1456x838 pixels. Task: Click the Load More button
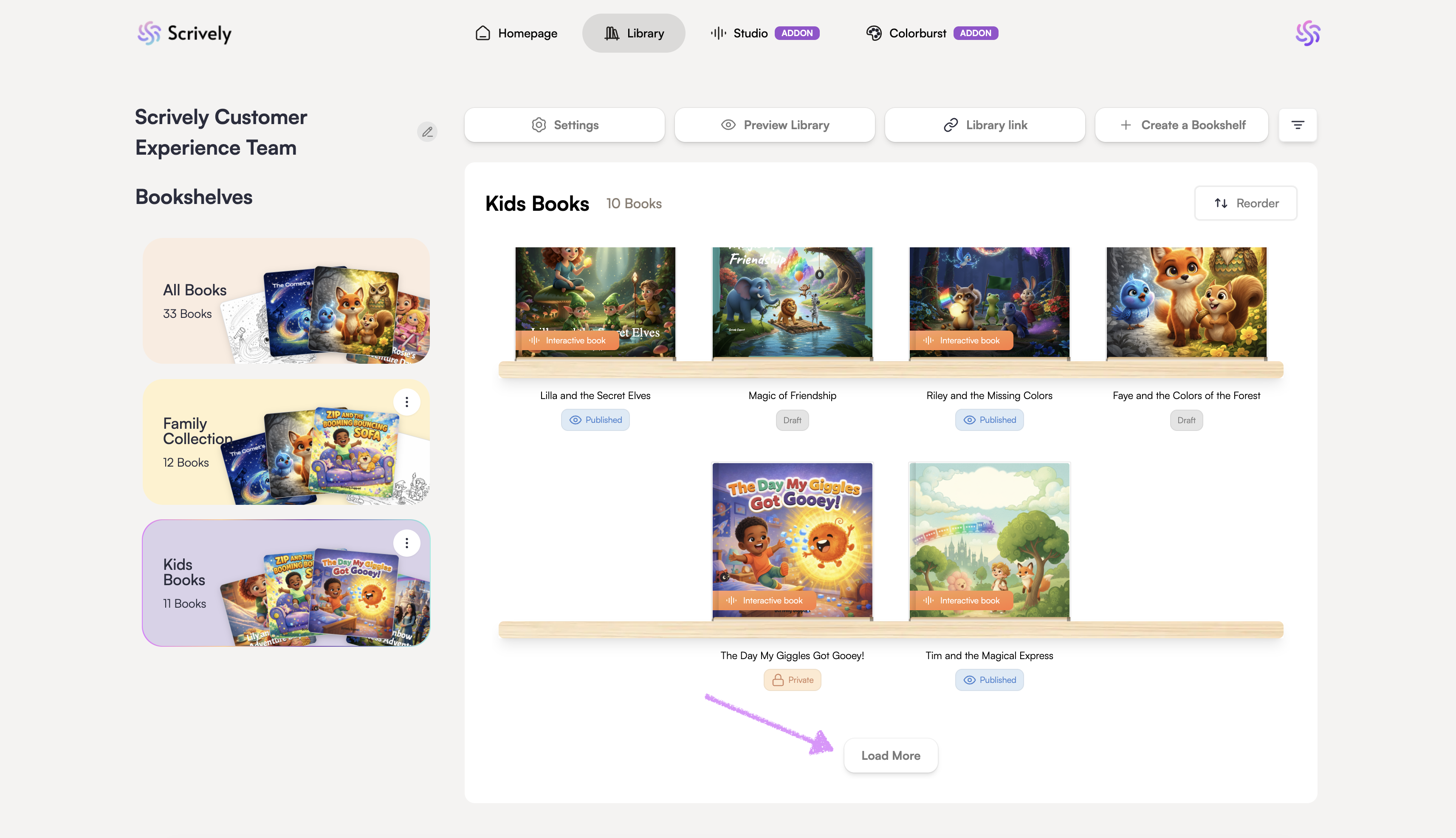point(890,756)
